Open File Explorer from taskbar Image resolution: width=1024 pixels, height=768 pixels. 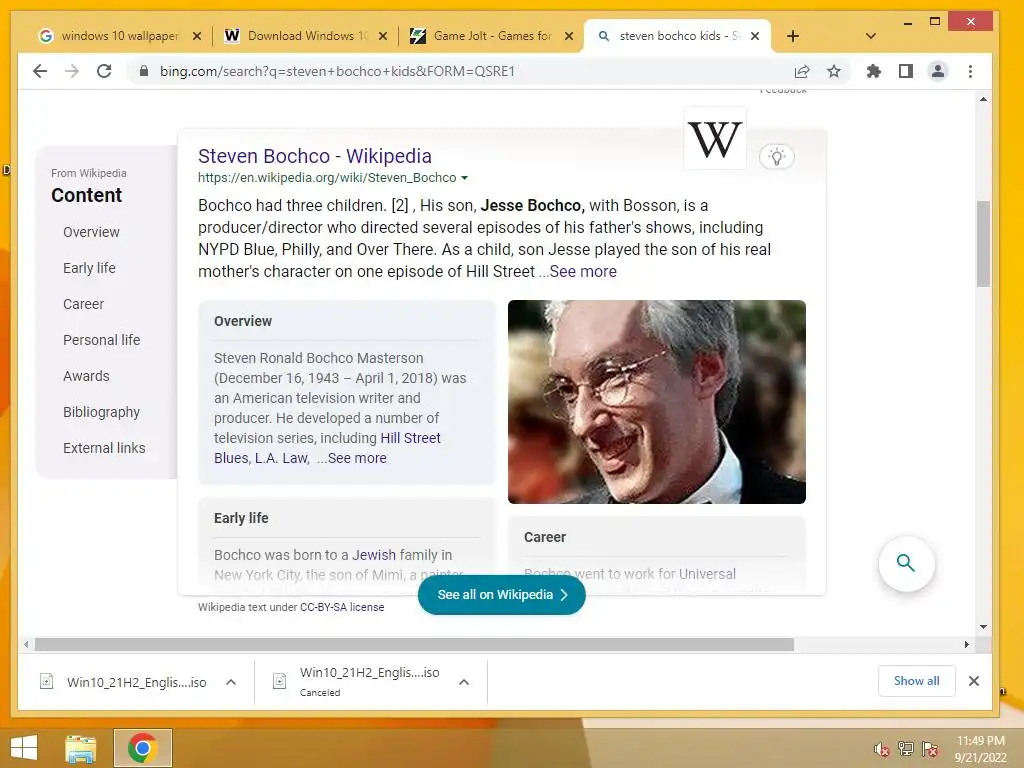click(x=81, y=748)
